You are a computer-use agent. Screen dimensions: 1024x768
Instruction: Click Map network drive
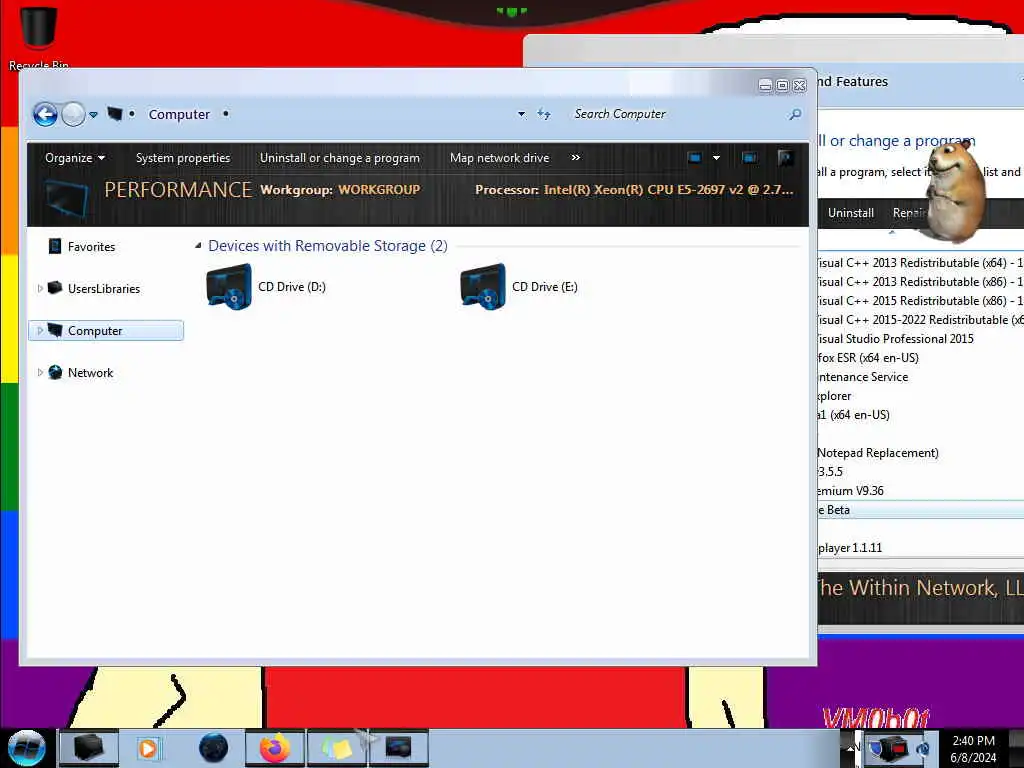click(x=500, y=158)
